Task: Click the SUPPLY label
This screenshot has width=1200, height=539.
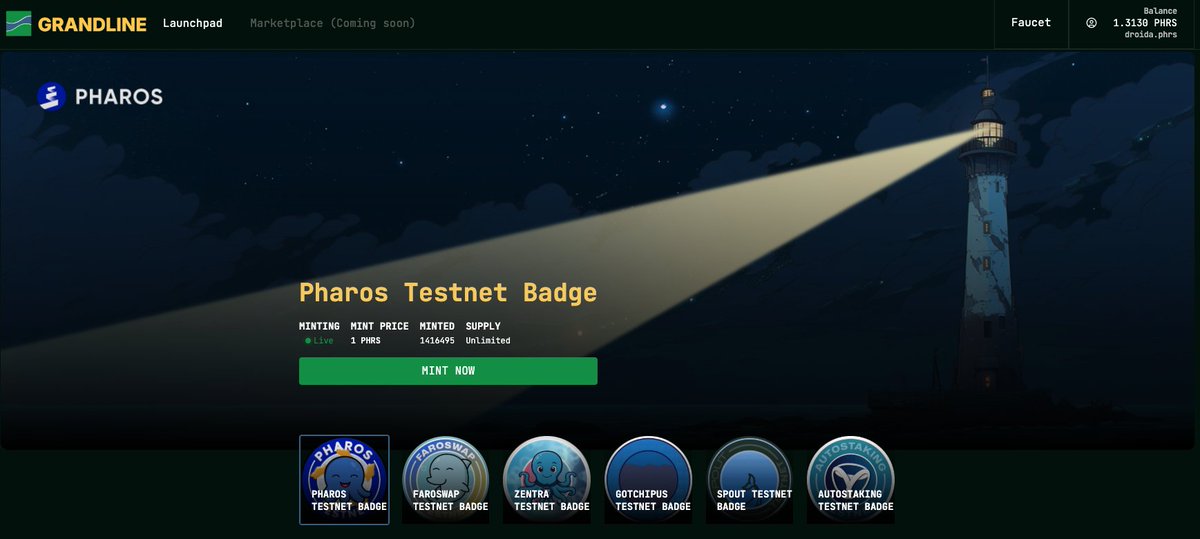Action: pyautogui.click(x=483, y=326)
